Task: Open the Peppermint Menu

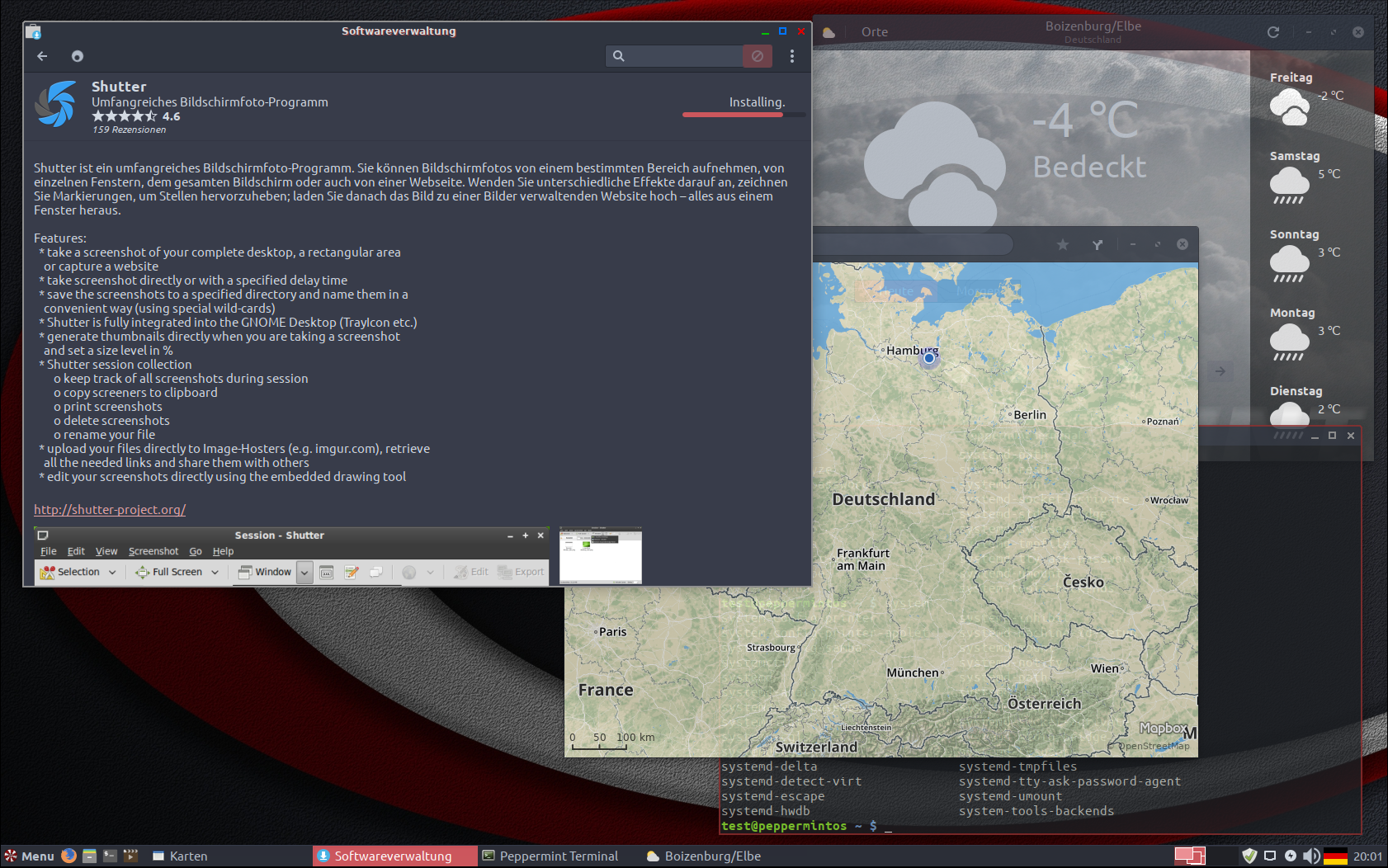Action: pyautogui.click(x=29, y=856)
